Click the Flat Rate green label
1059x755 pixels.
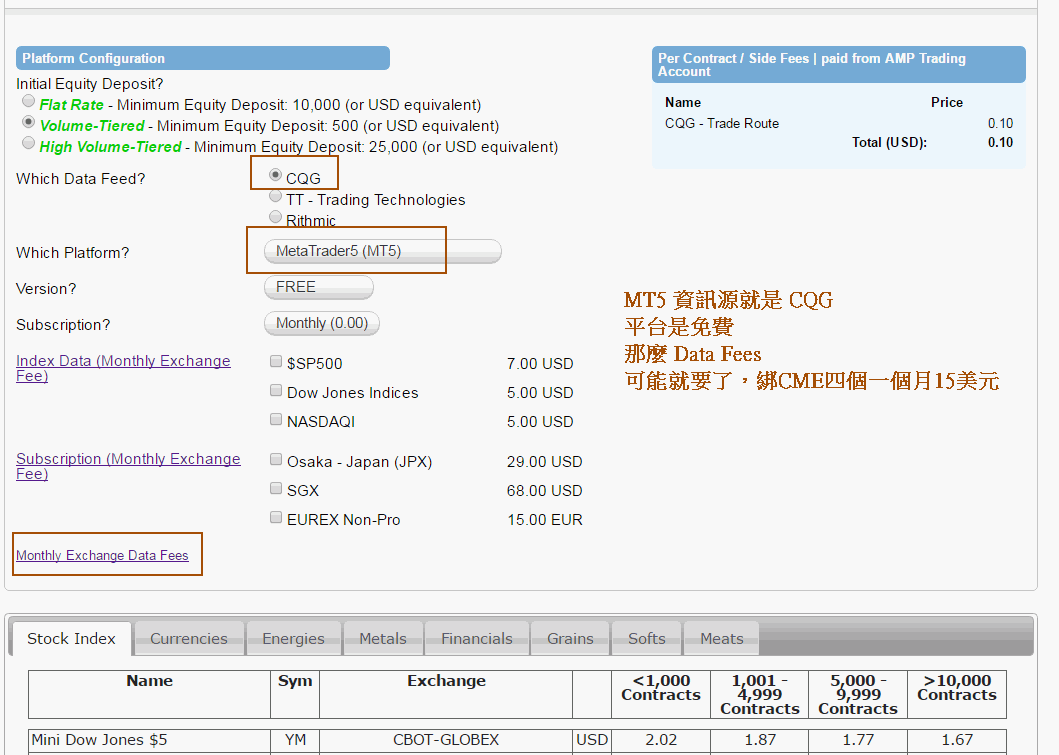72,105
